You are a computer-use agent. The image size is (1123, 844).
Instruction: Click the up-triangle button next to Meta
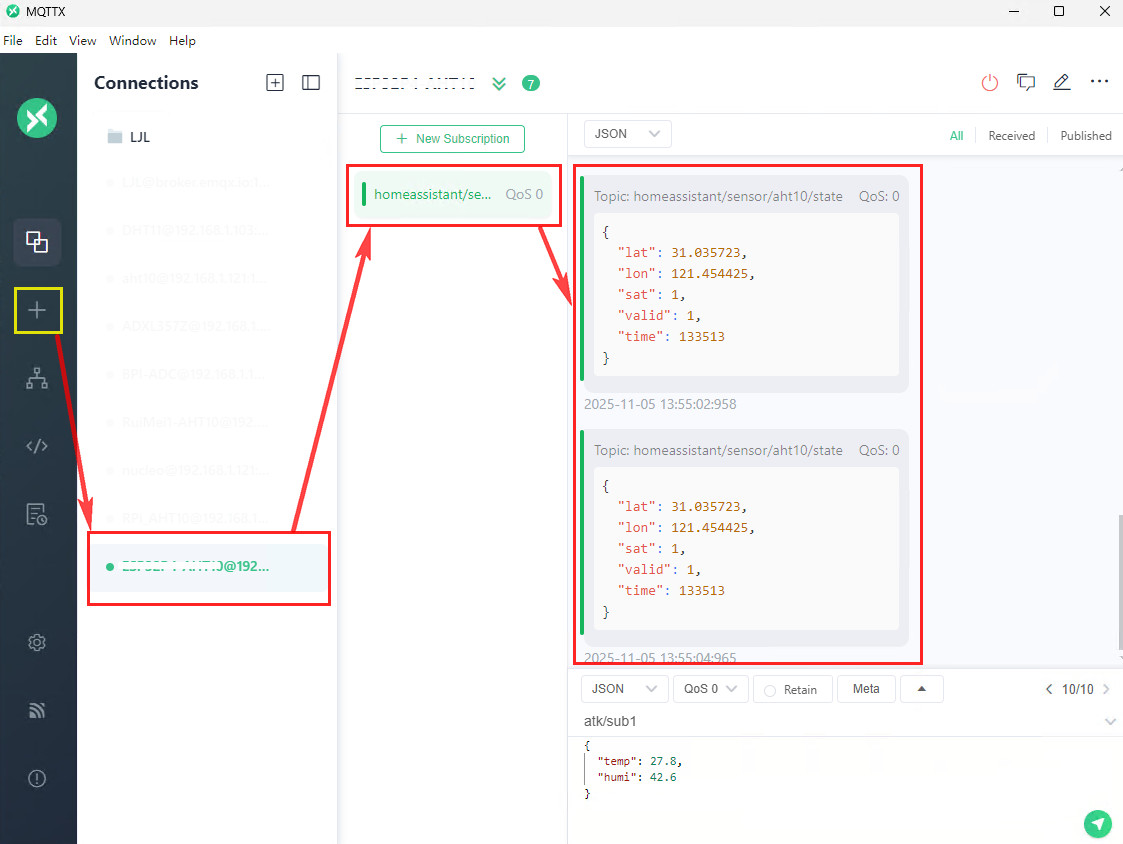[x=922, y=689]
